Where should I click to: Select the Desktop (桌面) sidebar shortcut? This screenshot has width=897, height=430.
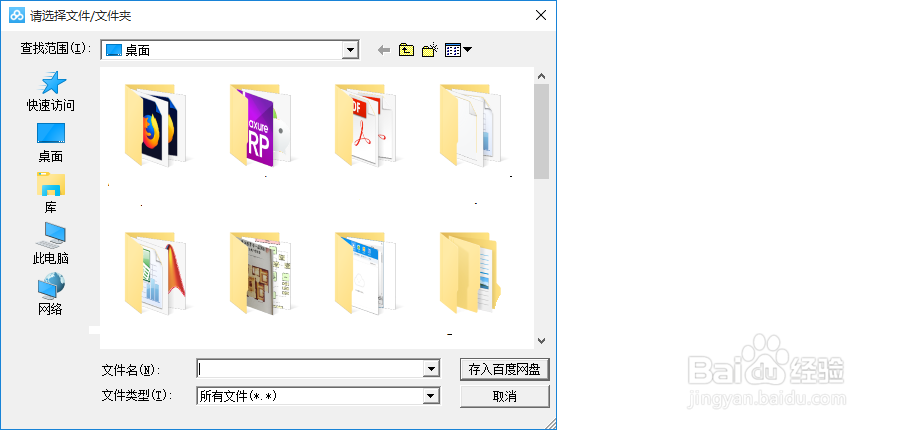[x=50, y=142]
